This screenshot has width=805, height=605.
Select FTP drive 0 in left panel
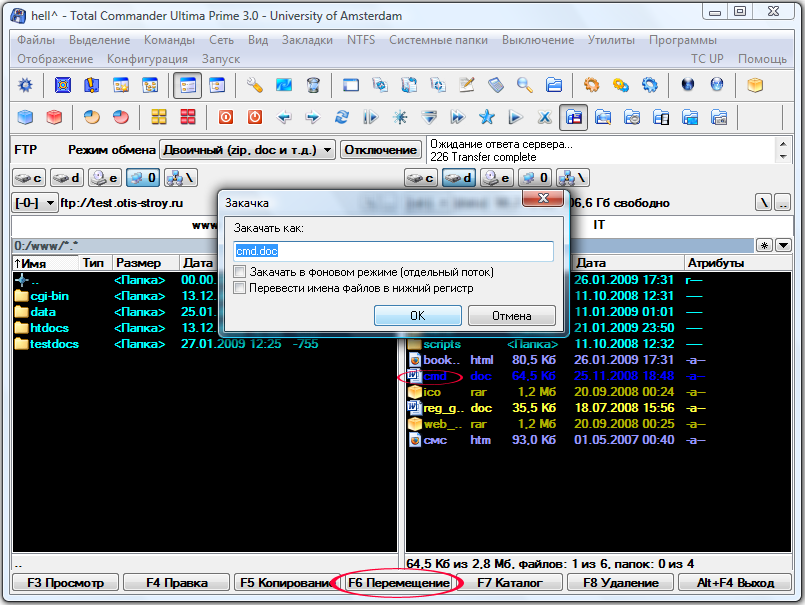tap(143, 178)
